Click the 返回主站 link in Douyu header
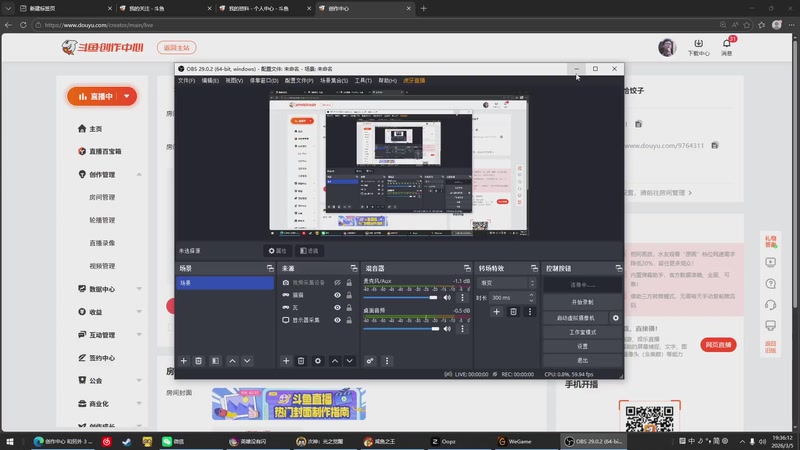This screenshot has width=800, height=450. [177, 47]
